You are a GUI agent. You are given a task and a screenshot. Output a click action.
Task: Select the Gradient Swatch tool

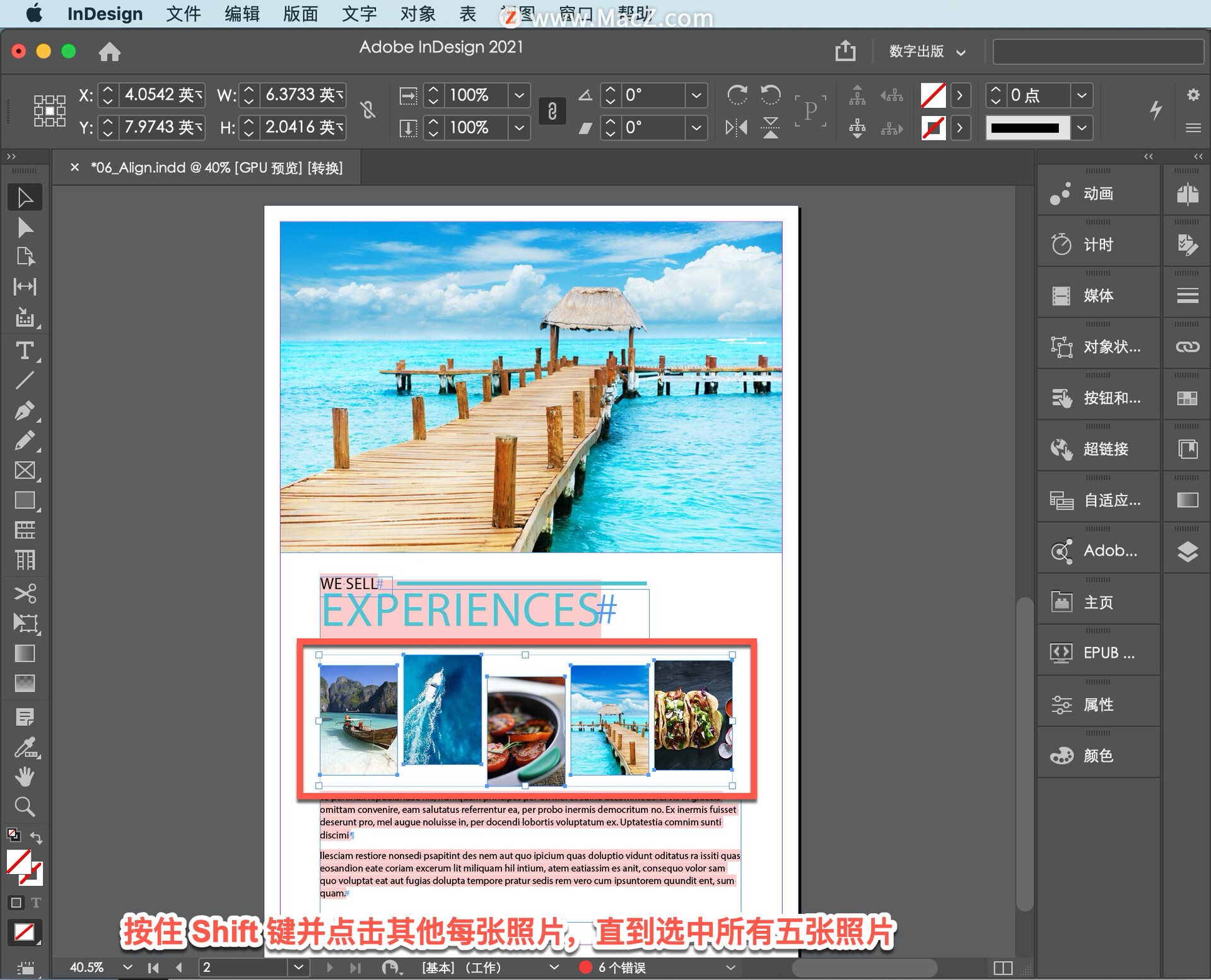point(25,653)
